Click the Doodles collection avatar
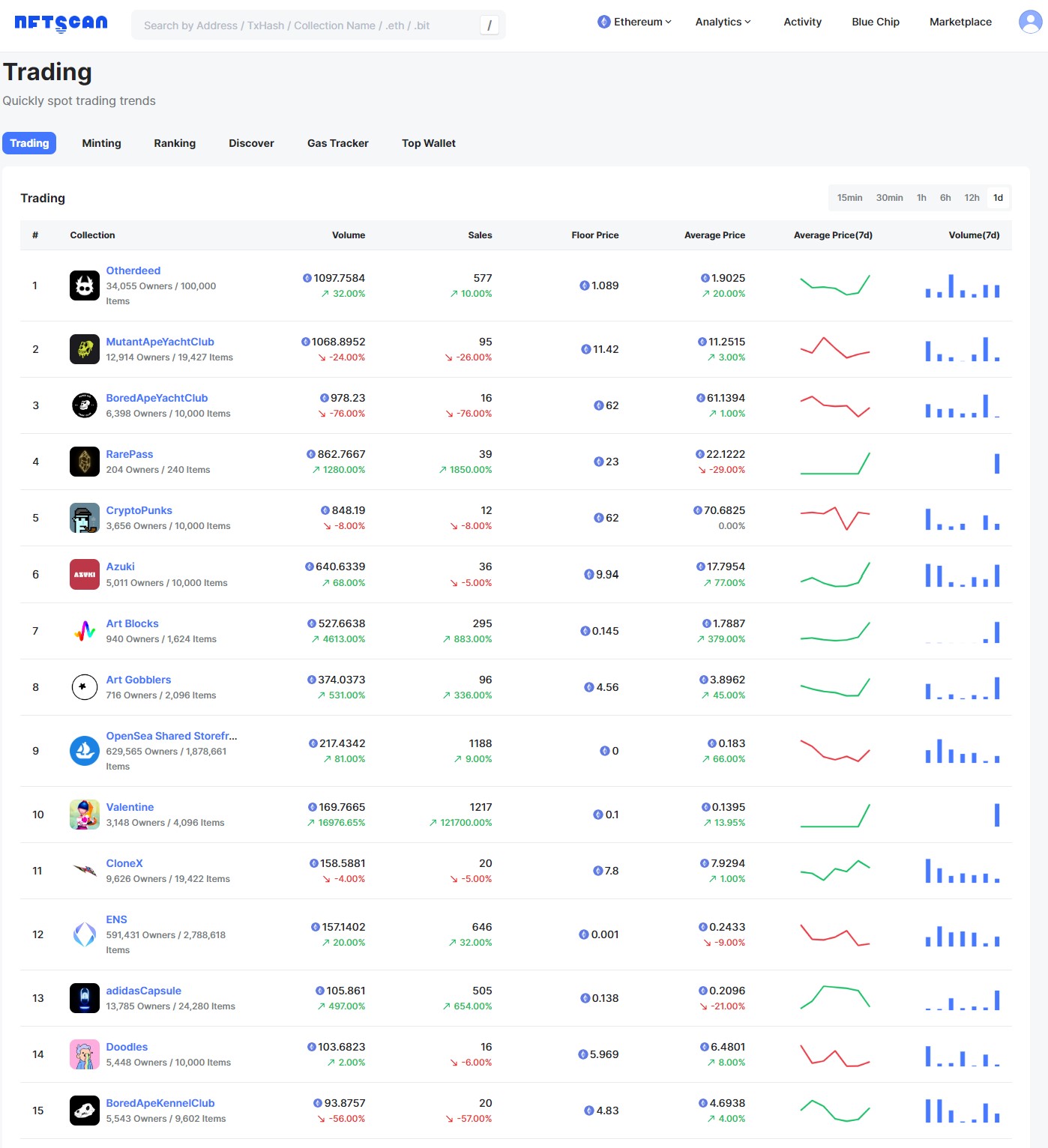 point(85,1054)
